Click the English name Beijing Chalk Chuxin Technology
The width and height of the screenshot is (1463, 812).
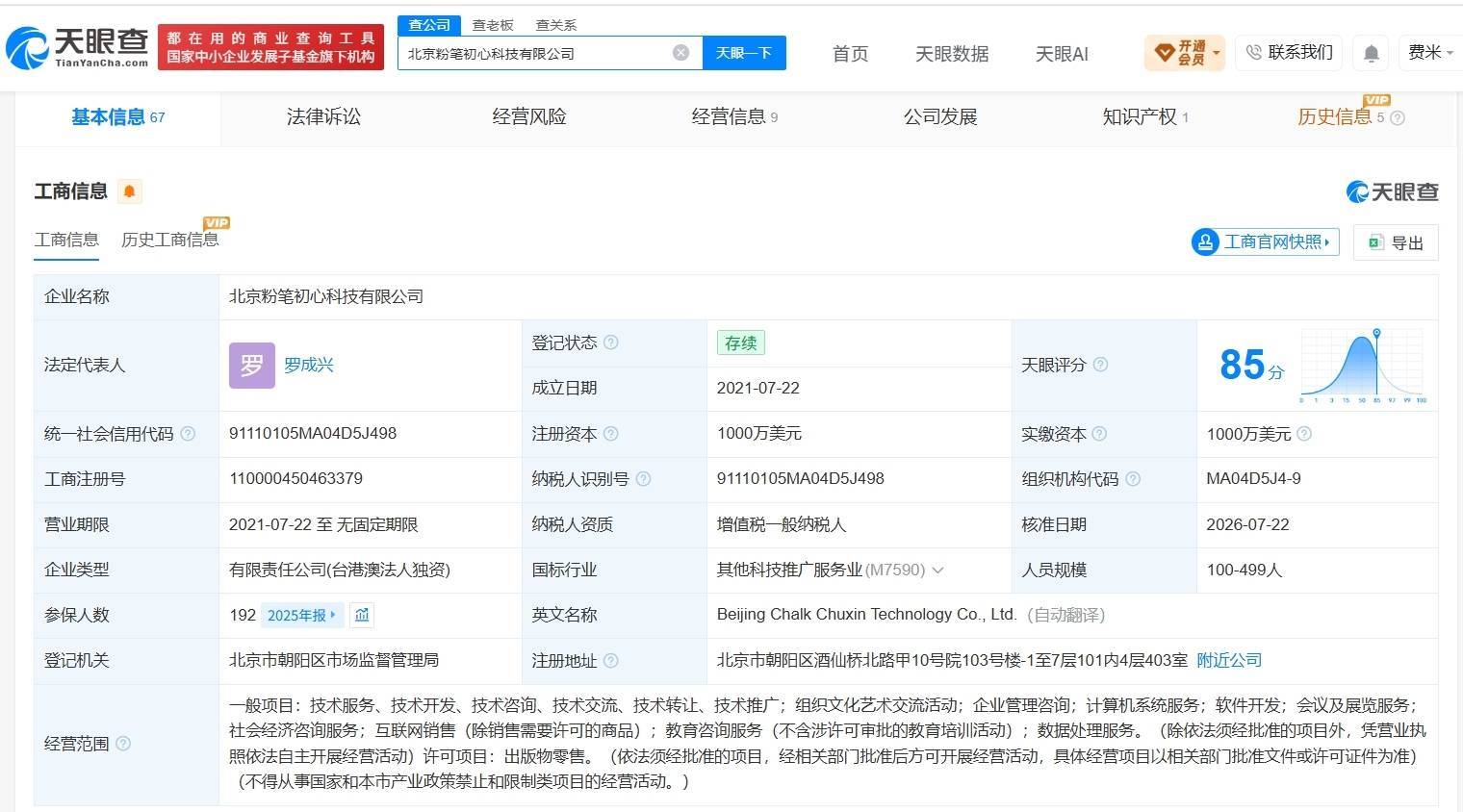click(866, 615)
